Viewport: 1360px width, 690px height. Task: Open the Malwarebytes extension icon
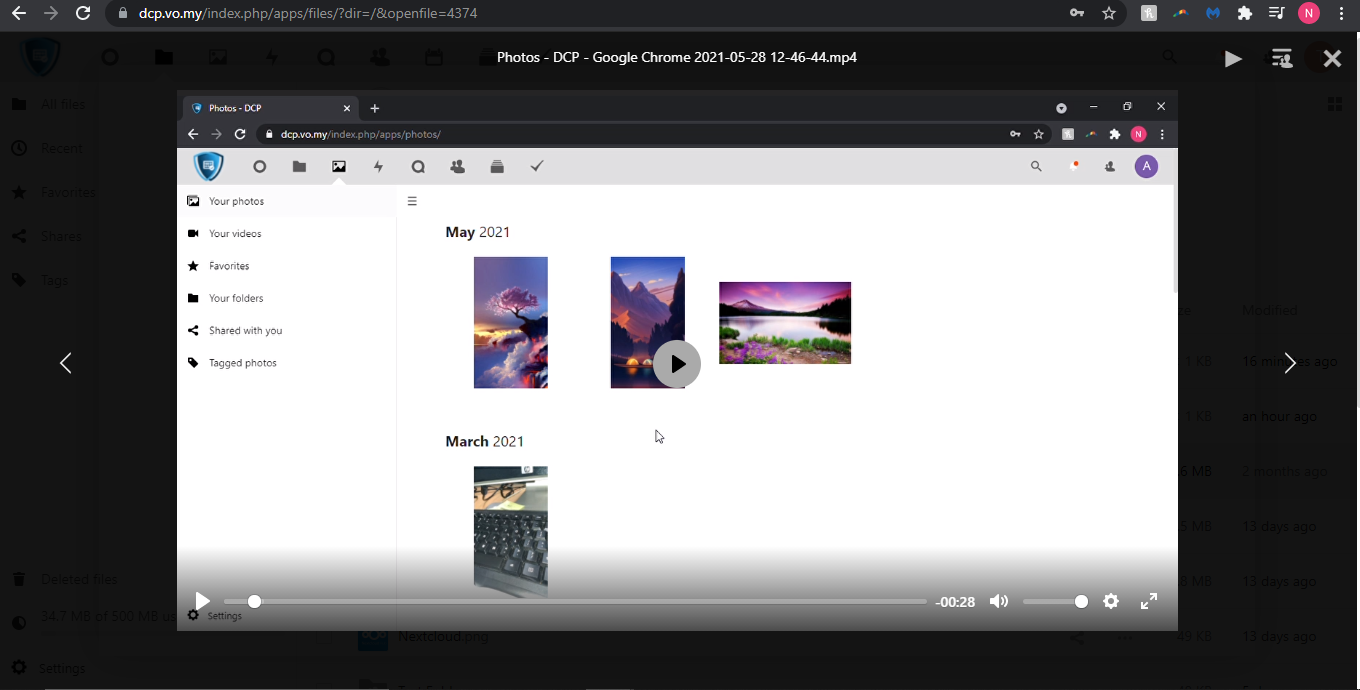(1213, 13)
